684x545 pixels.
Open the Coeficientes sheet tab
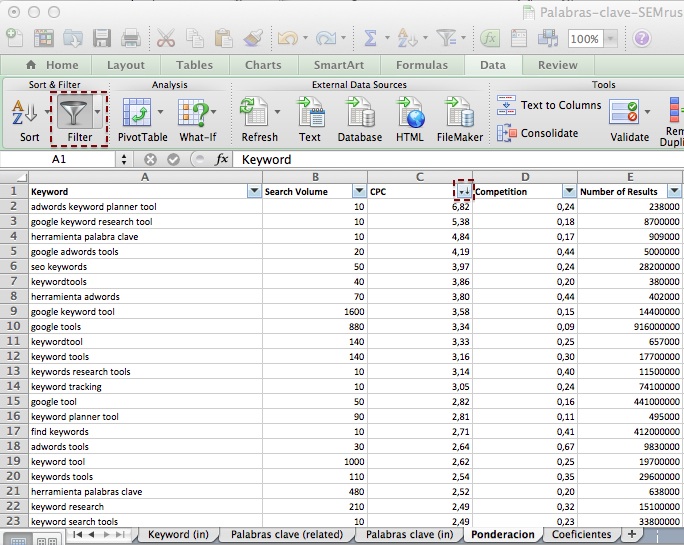(x=581, y=535)
